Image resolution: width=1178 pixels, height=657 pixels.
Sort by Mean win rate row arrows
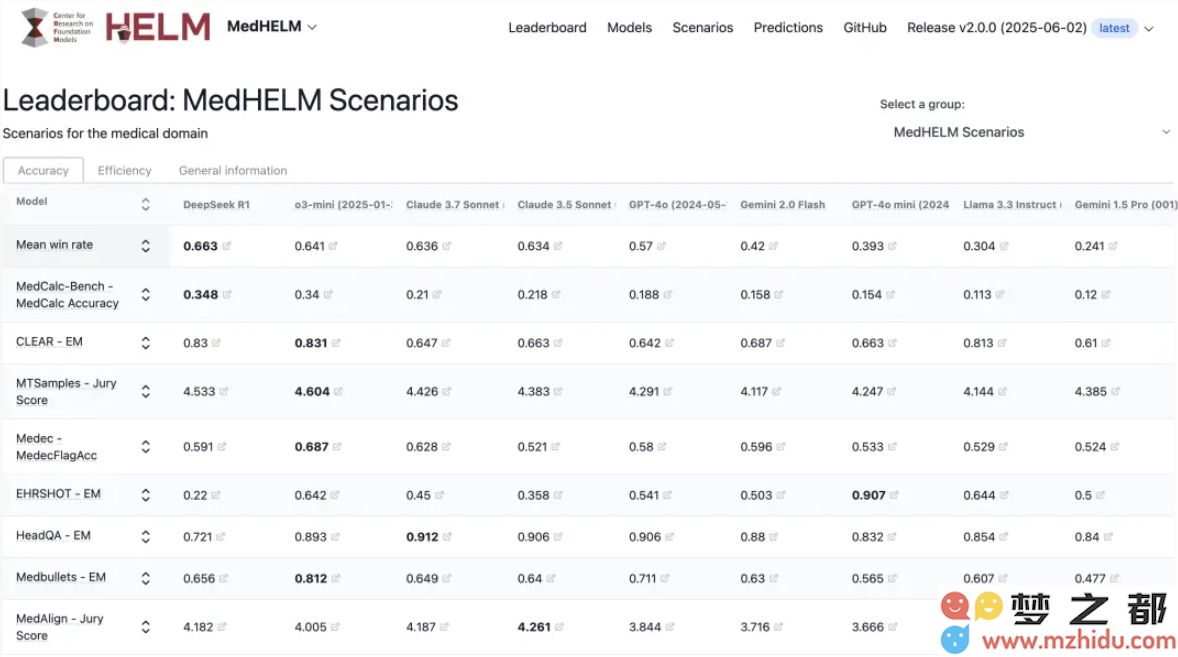coord(146,246)
